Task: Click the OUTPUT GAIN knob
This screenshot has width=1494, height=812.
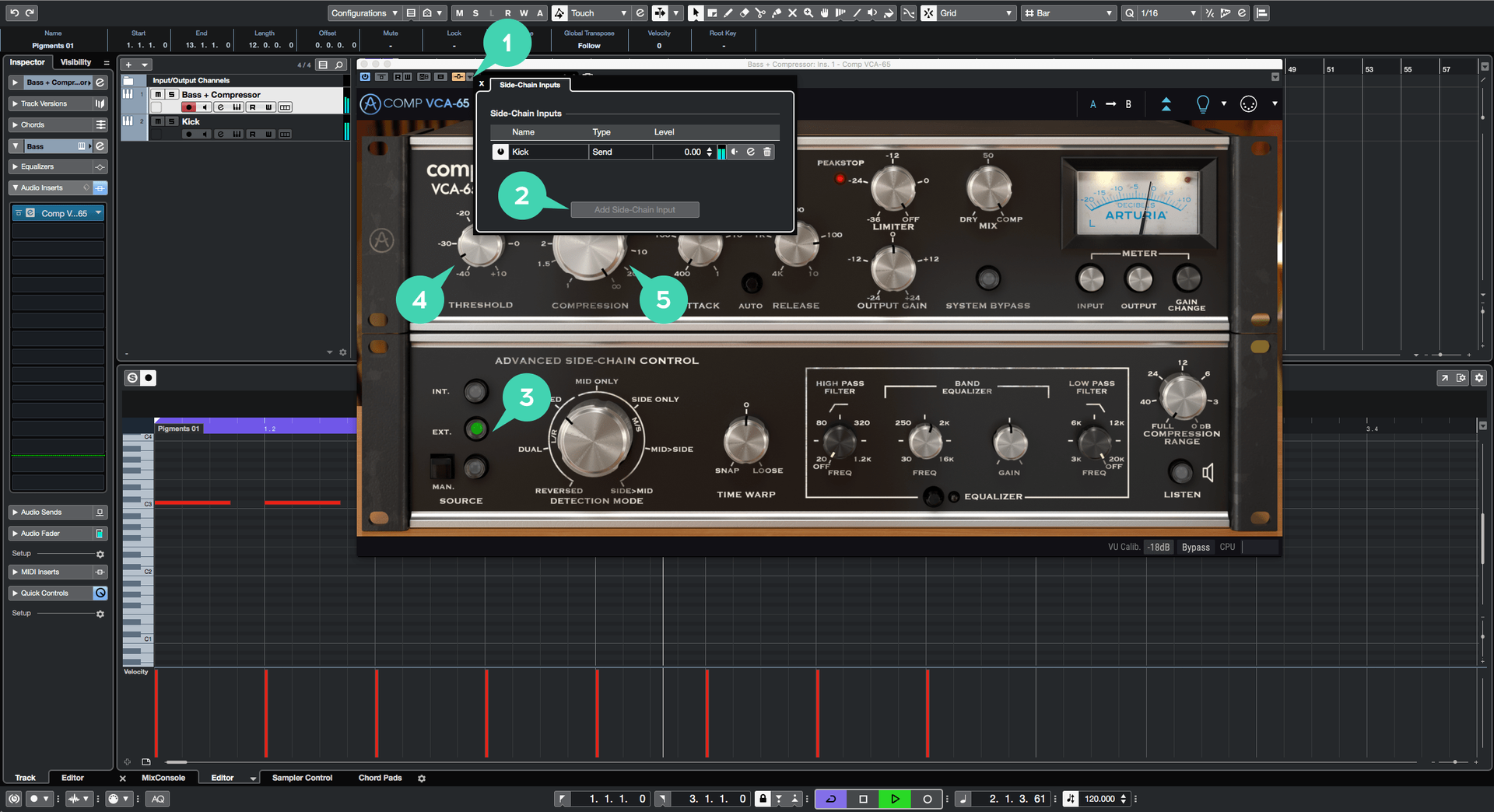Action: pos(893,268)
